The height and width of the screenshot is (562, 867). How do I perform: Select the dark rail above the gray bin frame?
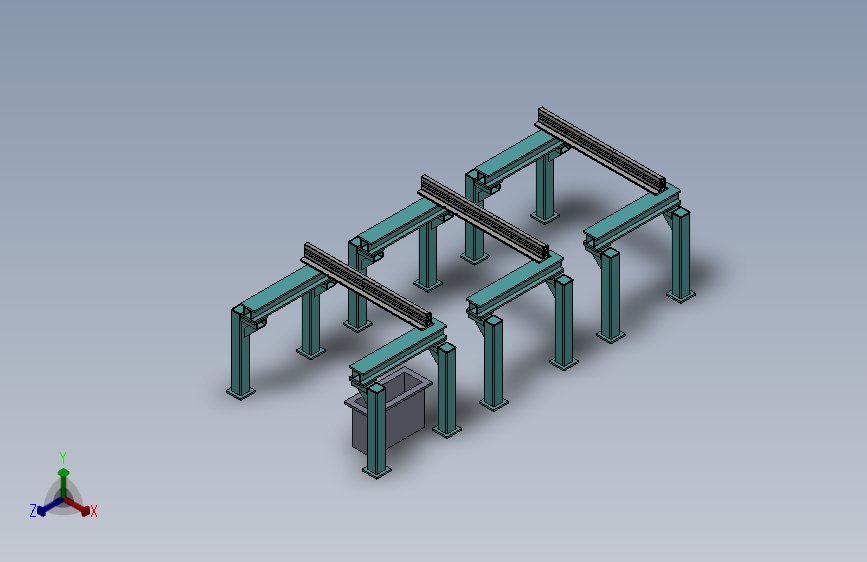(367, 286)
